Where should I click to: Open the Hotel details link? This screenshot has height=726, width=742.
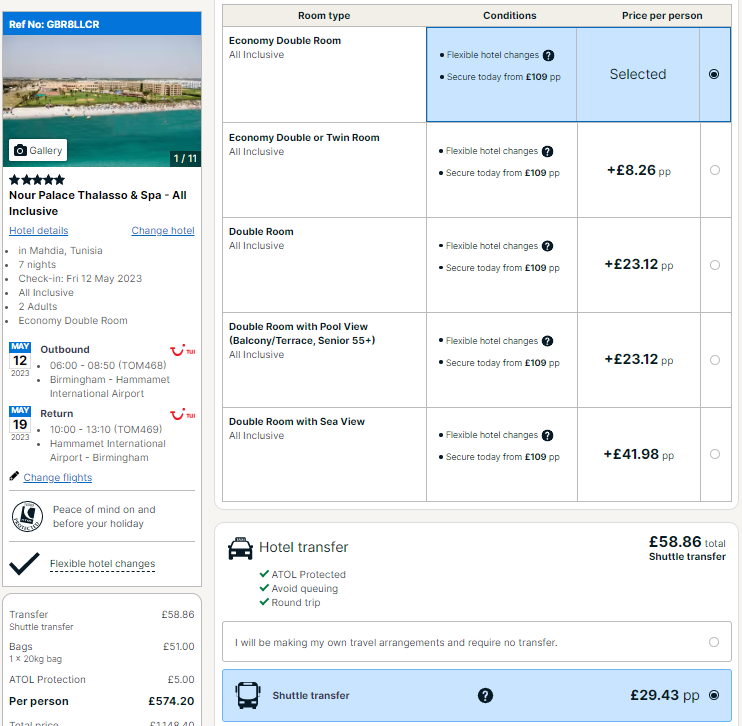pyautogui.click(x=39, y=230)
